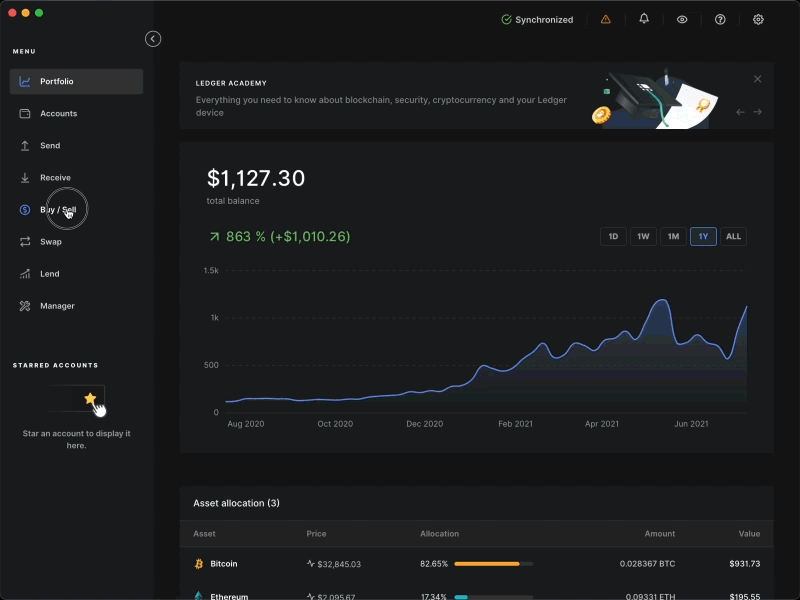Viewport: 800px width, 600px height.
Task: Collapse the sidebar using the chevron
Action: 152,38
